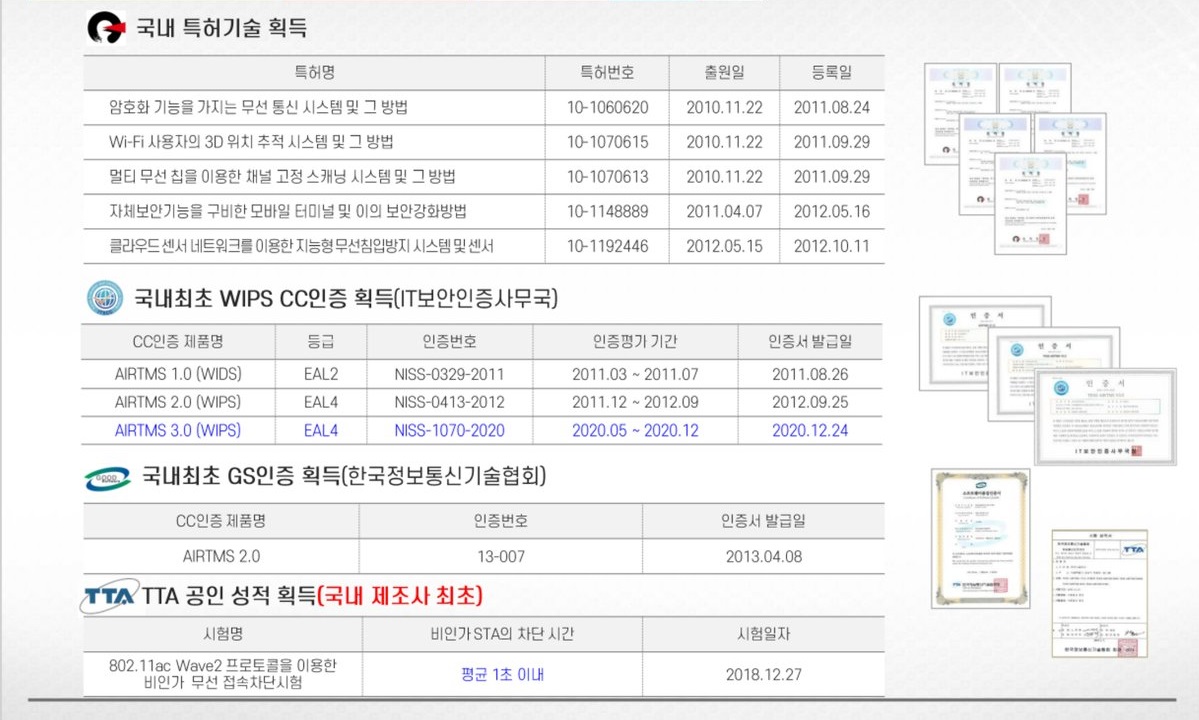The image size is (1199, 720).
Task: Click the green GS certification logo
Action: (x=107, y=479)
